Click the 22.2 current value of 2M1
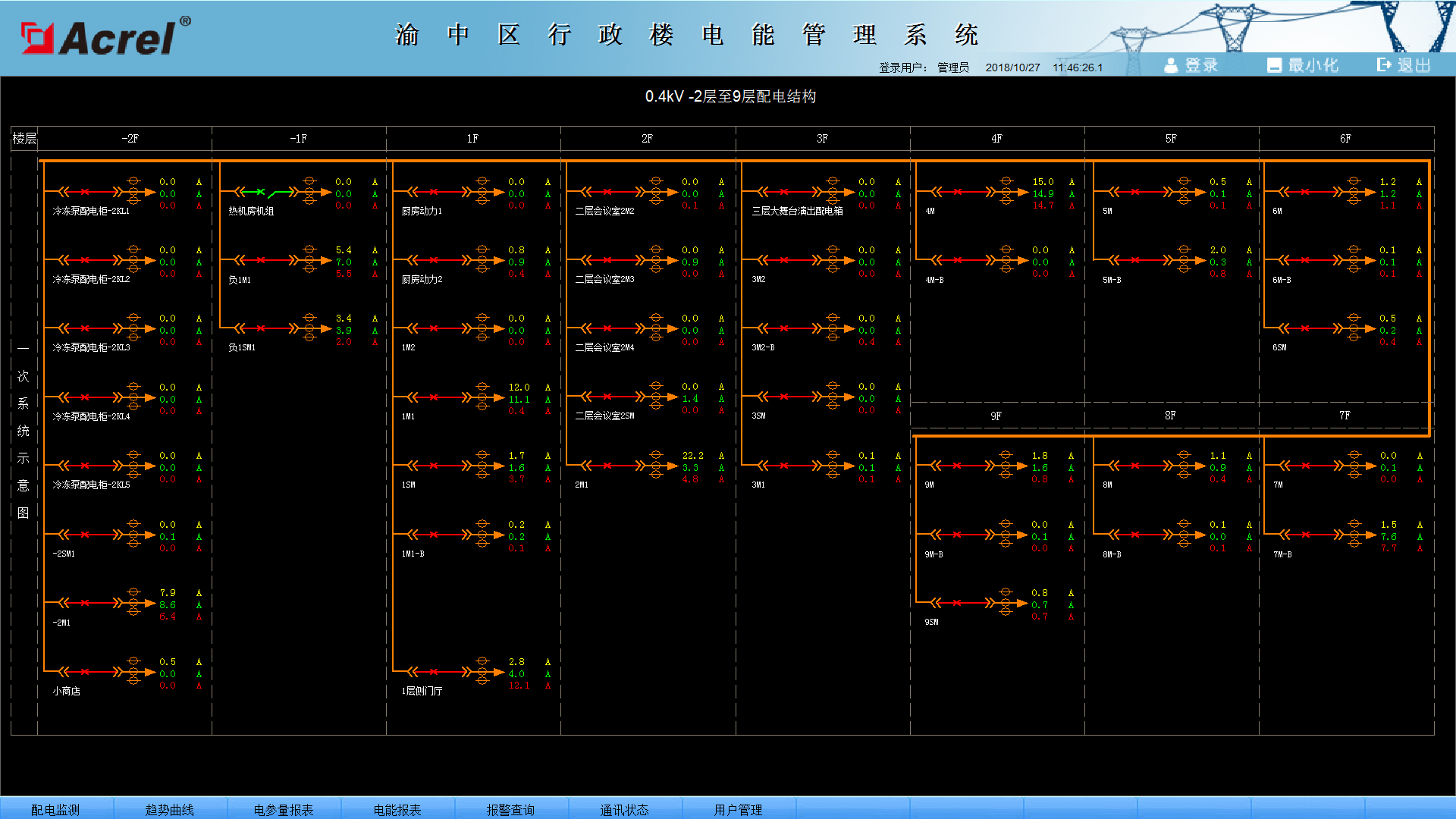Image resolution: width=1456 pixels, height=819 pixels. pyautogui.click(x=692, y=456)
